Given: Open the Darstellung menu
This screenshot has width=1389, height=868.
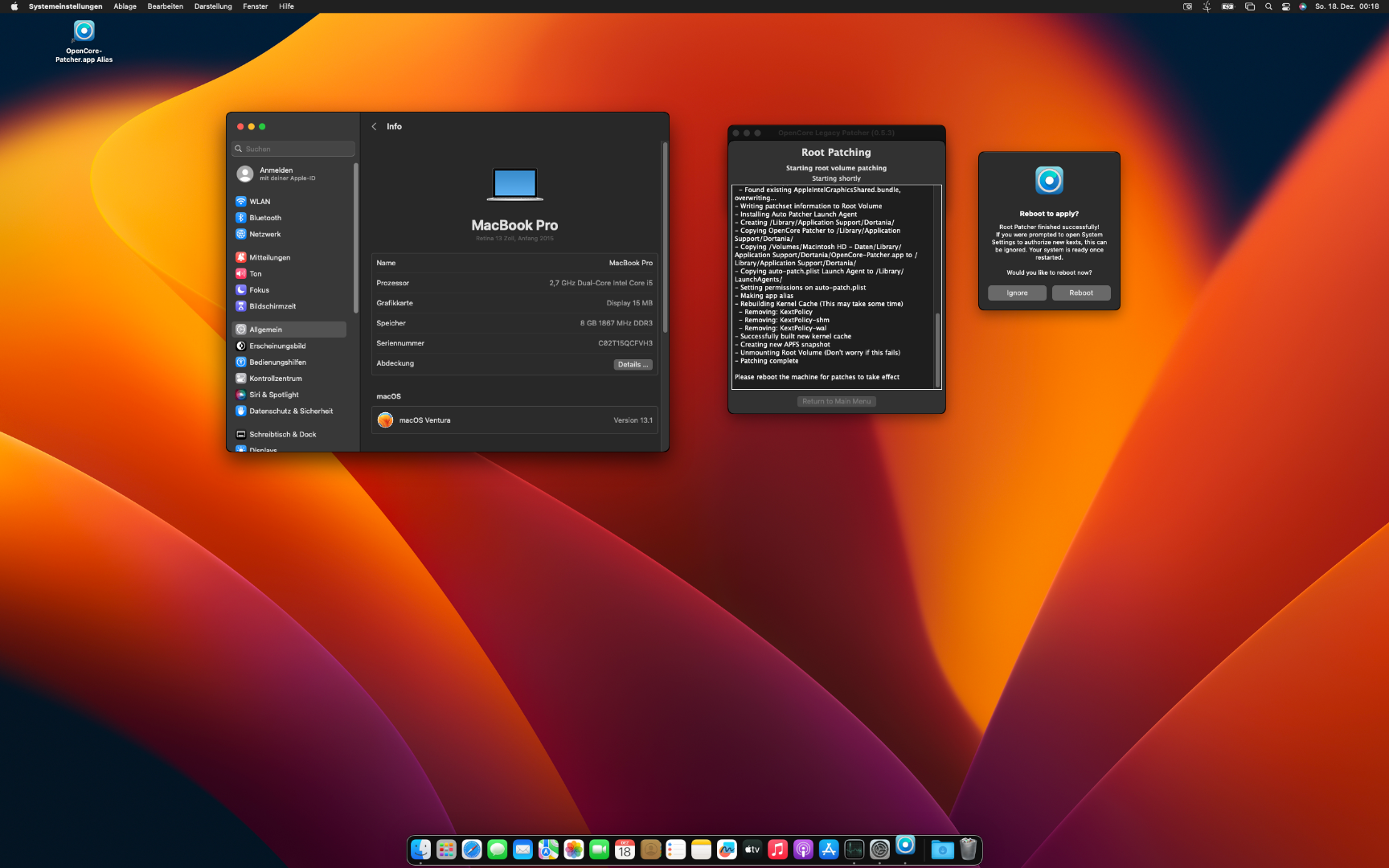Looking at the screenshot, I should pyautogui.click(x=213, y=6).
